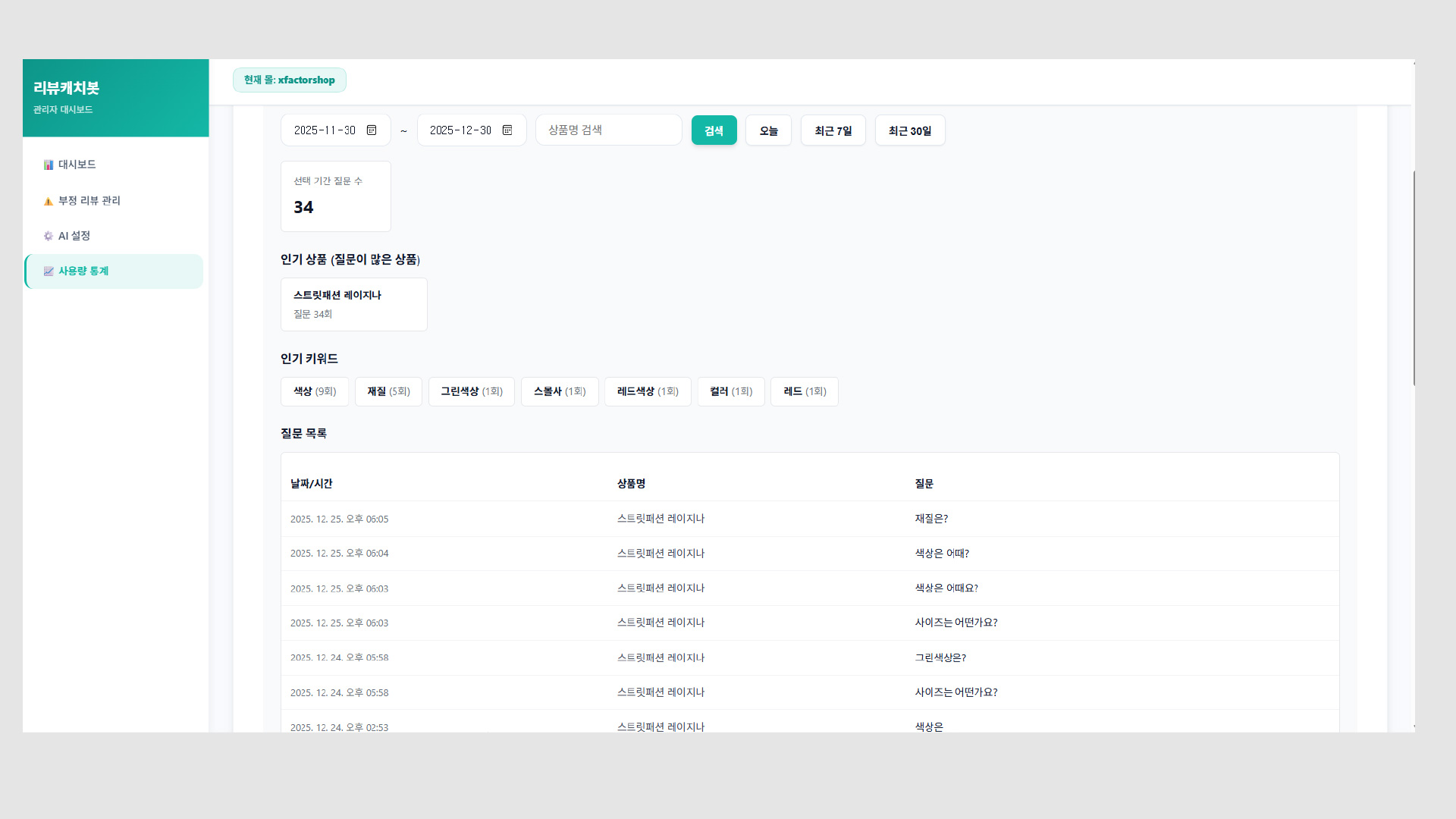Select the 그린색상 (1회) keyword chip
Image resolution: width=1456 pixels, height=819 pixels.
click(471, 391)
